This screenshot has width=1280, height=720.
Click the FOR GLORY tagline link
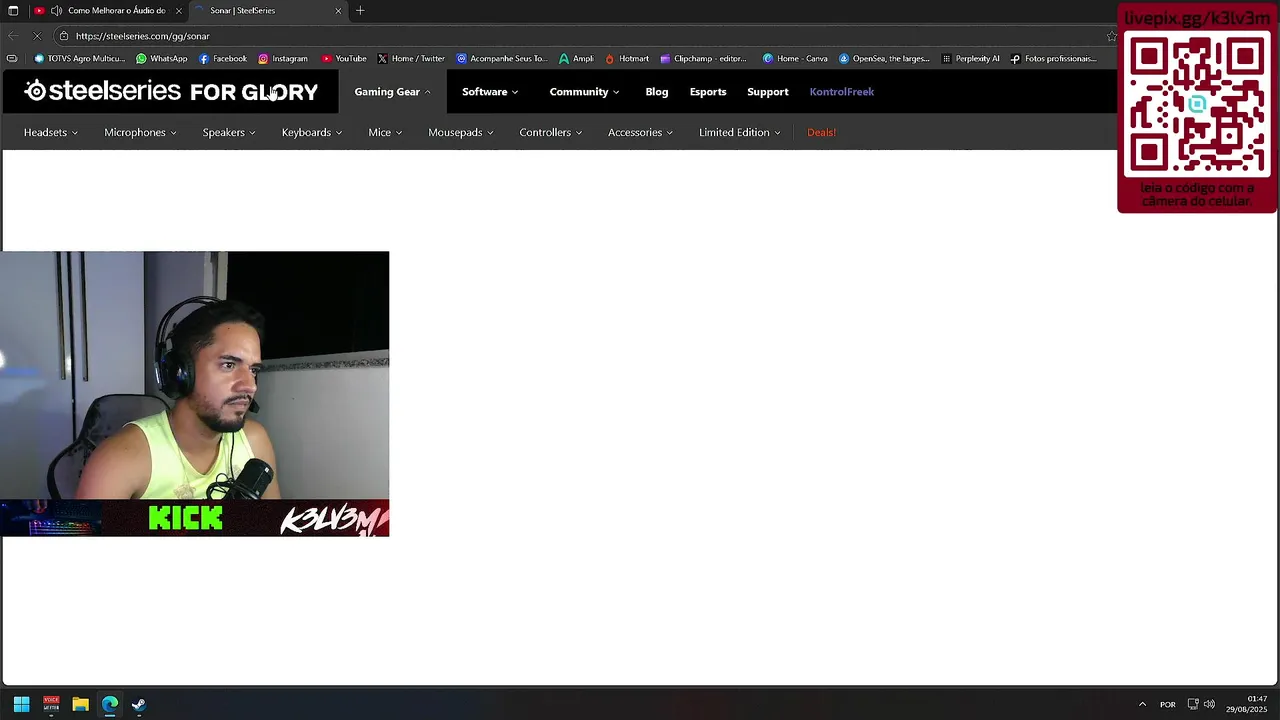pyautogui.click(x=254, y=91)
